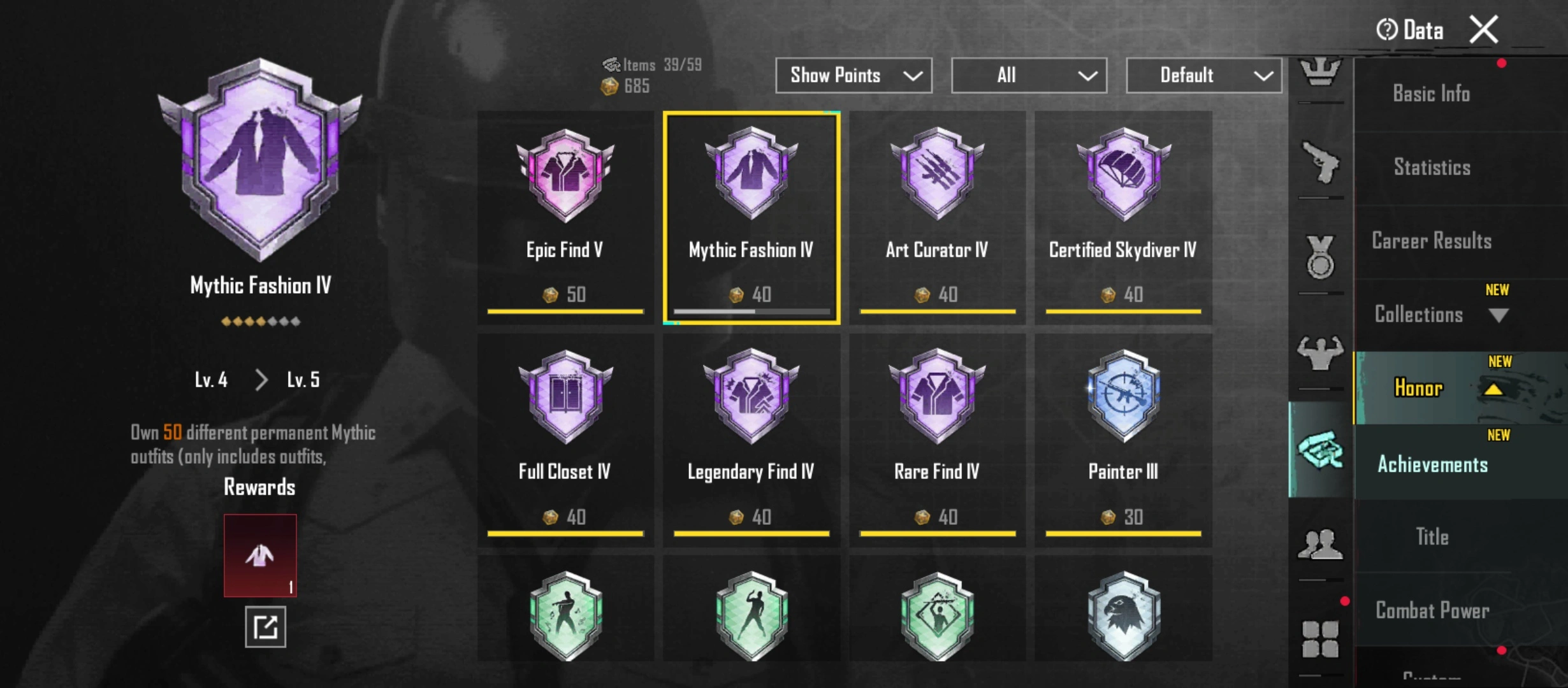Open the crown sidebar icon

click(x=1320, y=71)
